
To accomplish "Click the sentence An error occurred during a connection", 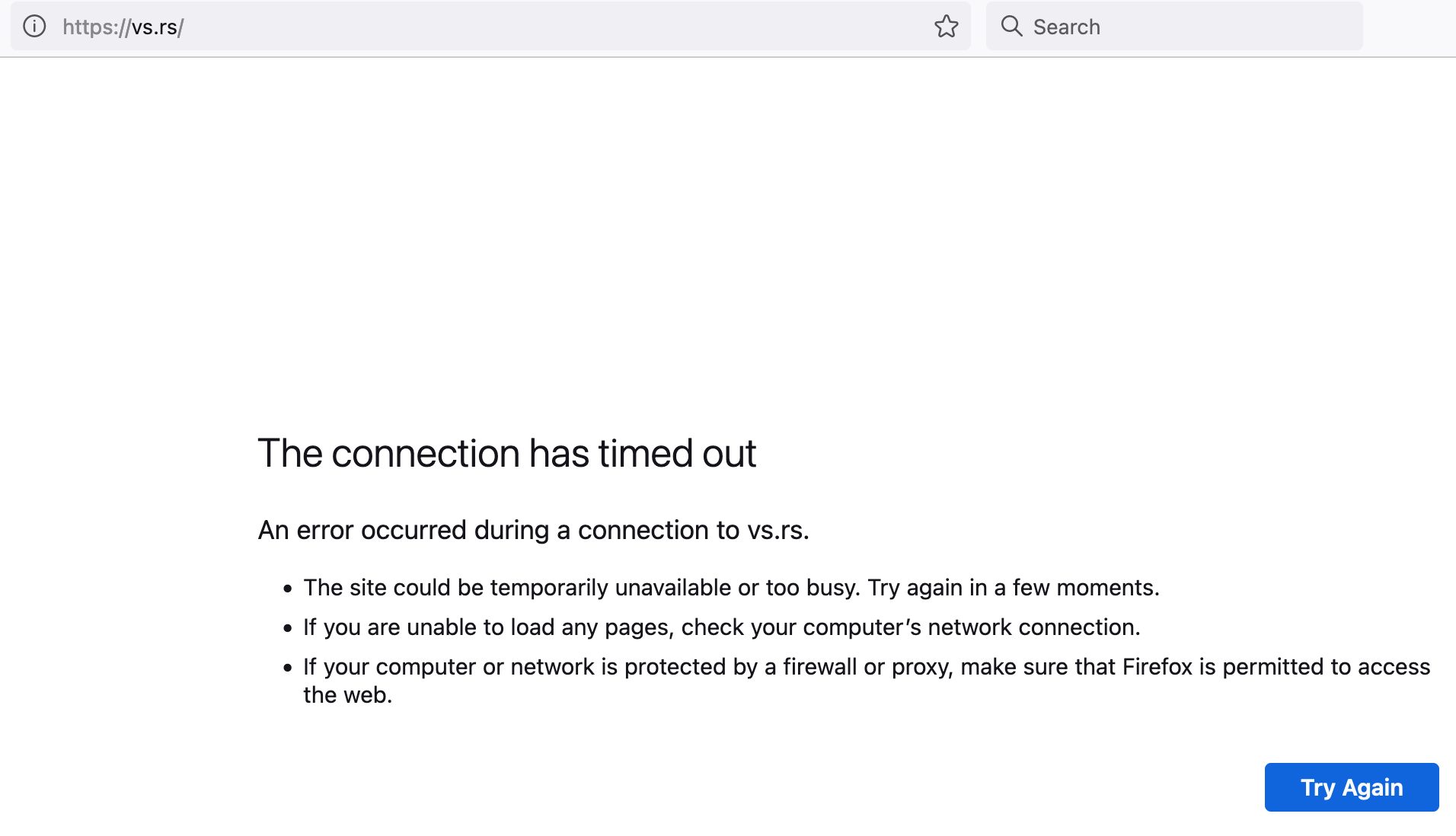I will 533,530.
